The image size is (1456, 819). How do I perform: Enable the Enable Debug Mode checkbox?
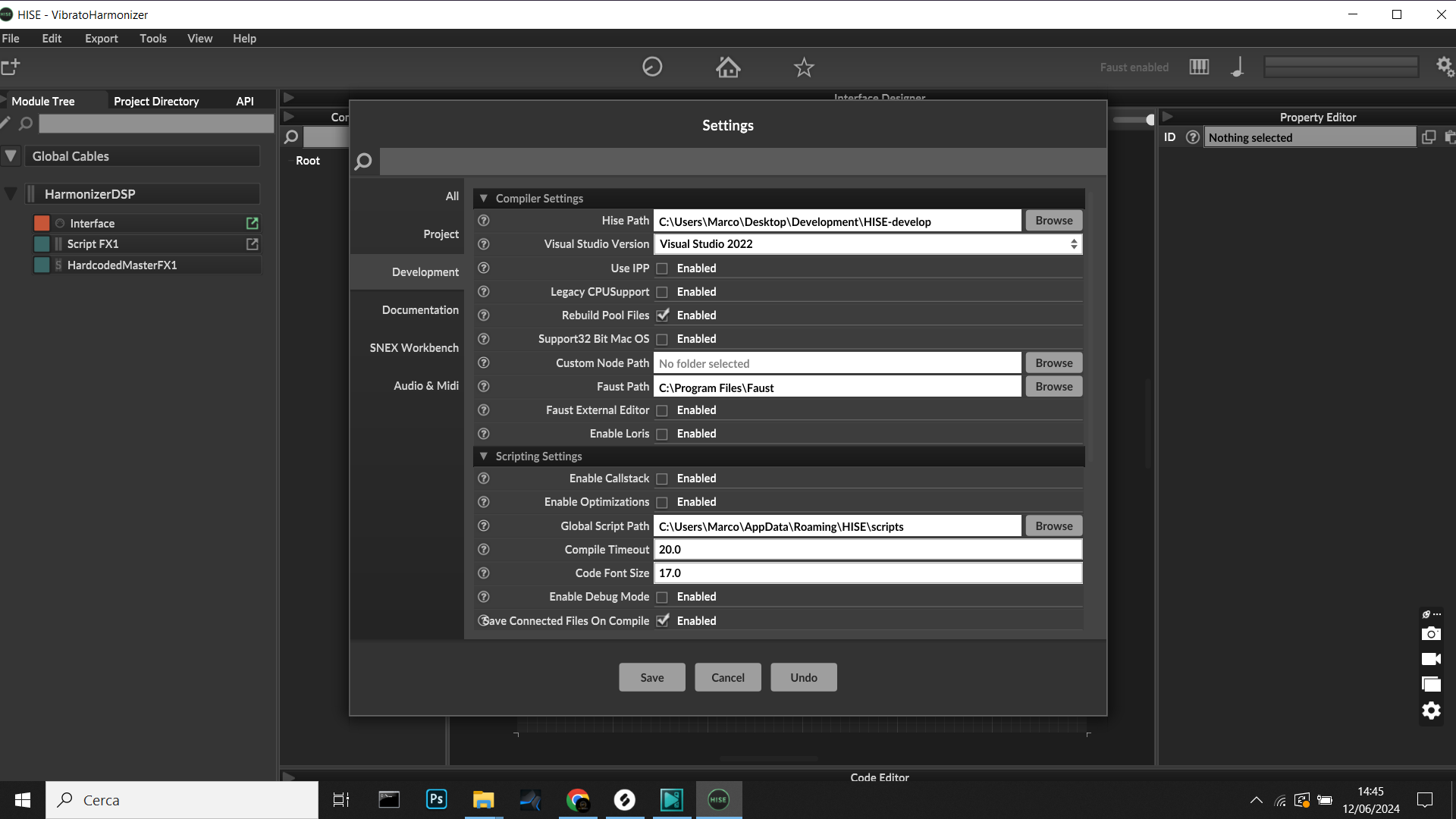click(x=662, y=597)
